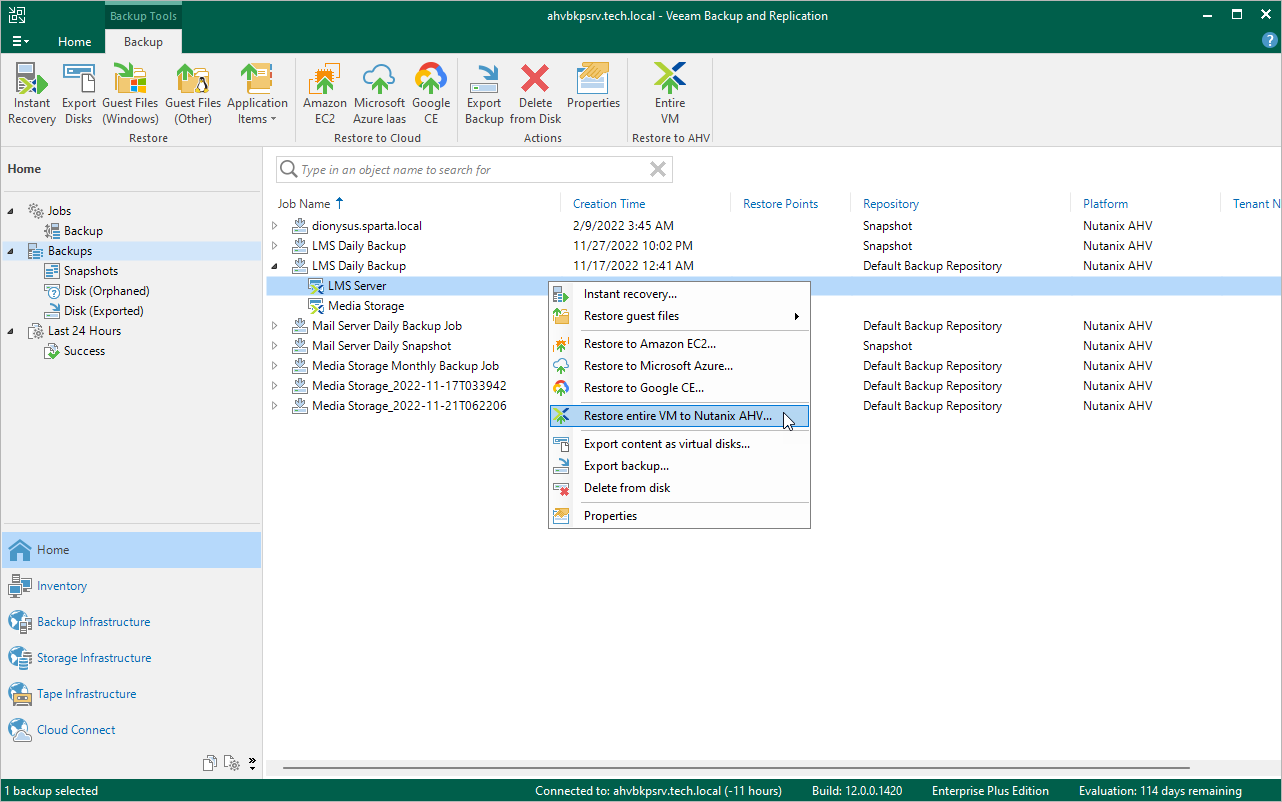
Task: Choose Restore to Amazon EC2 menu item
Action: [x=679, y=344]
